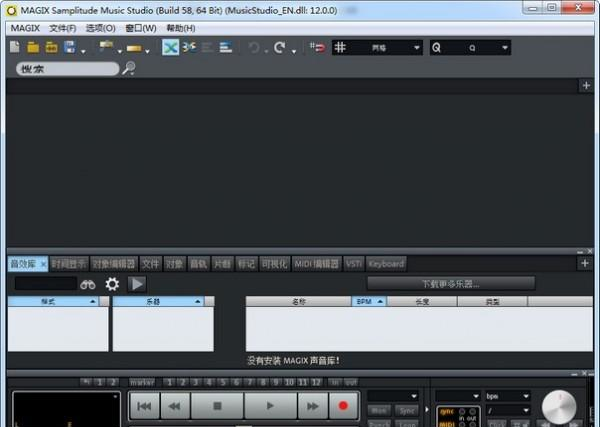This screenshot has height=427, width=600.
Task: Click the track insert icon after the save button
Action: (106, 47)
